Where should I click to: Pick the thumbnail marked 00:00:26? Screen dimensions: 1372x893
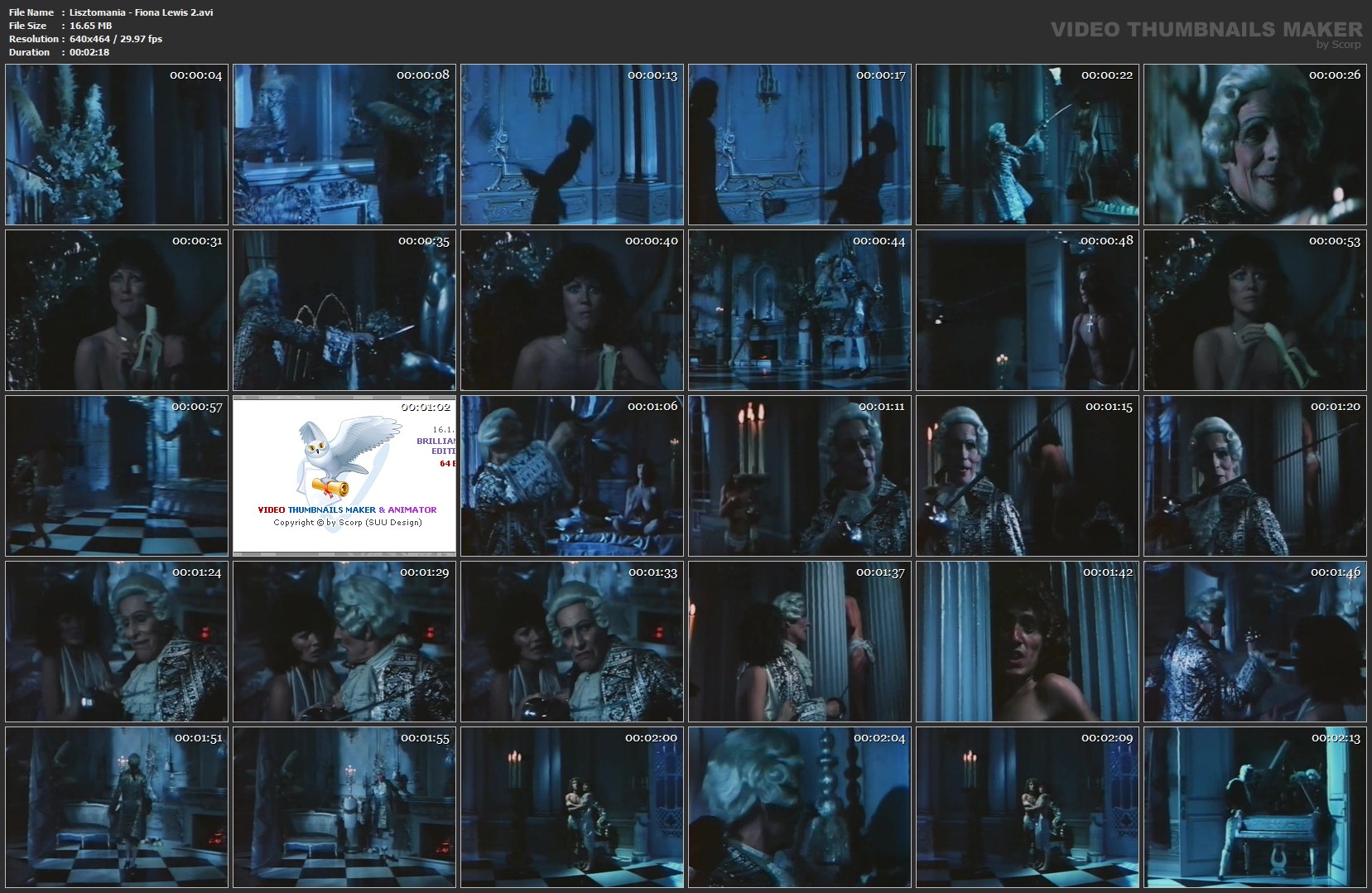[x=1255, y=145]
